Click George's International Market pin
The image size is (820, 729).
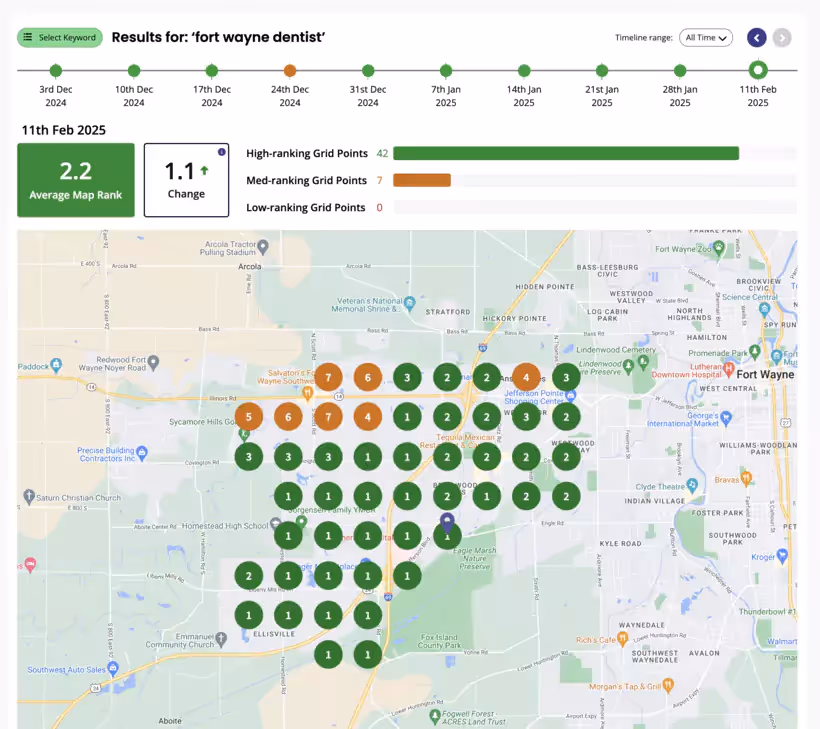click(725, 417)
